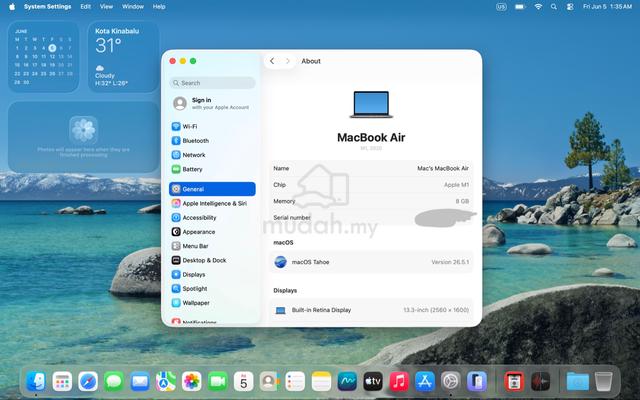Select General in the settings sidebar
Screen dimensions: 640x400
[x=212, y=189]
